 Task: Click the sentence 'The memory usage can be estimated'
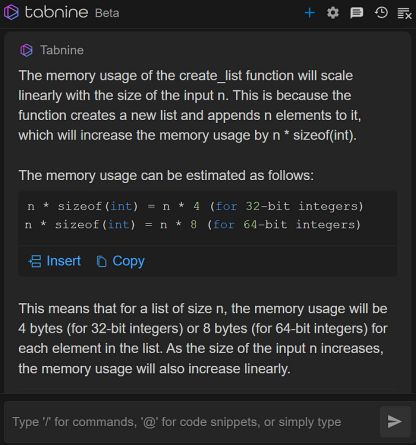point(166,175)
